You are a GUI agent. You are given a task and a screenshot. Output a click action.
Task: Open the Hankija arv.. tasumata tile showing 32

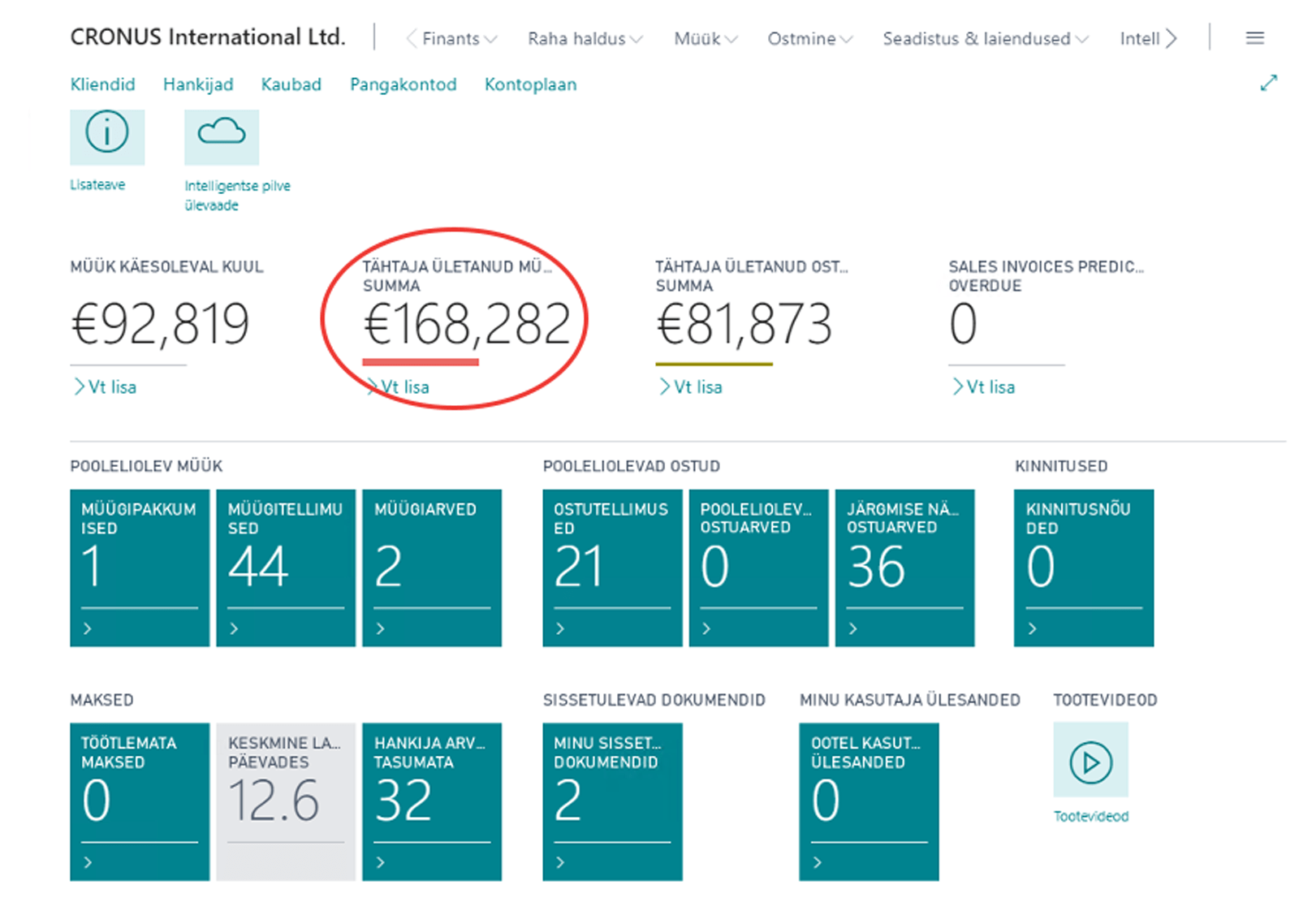tap(432, 802)
